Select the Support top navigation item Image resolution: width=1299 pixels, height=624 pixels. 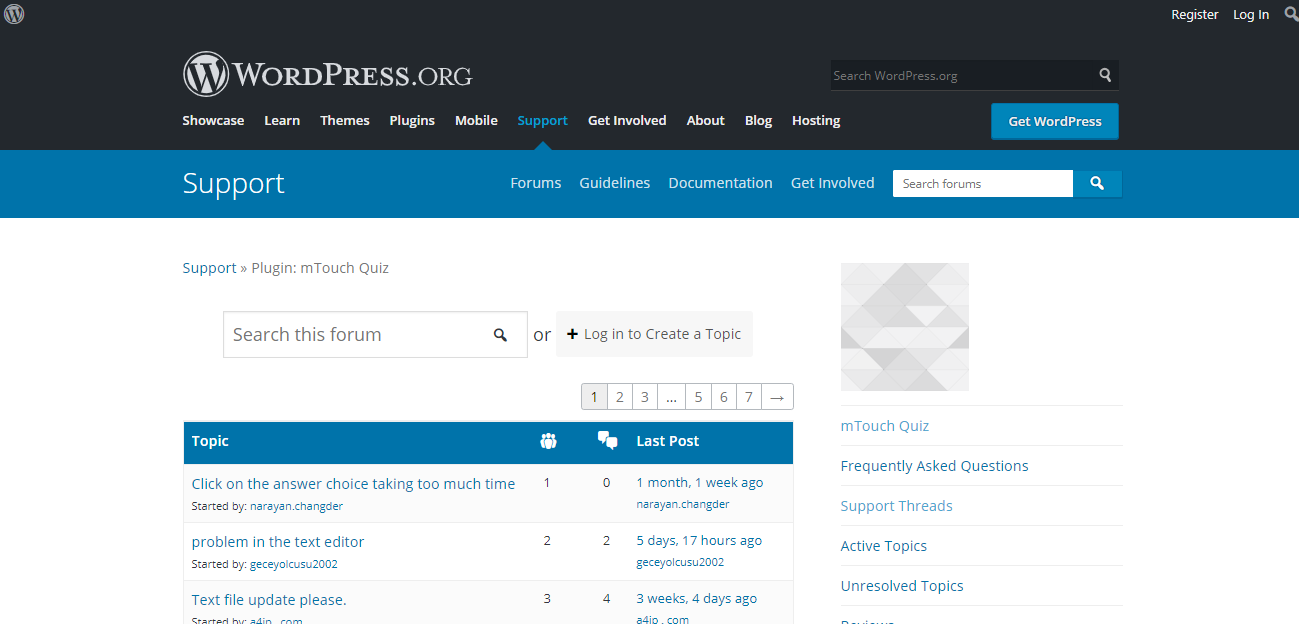[542, 120]
